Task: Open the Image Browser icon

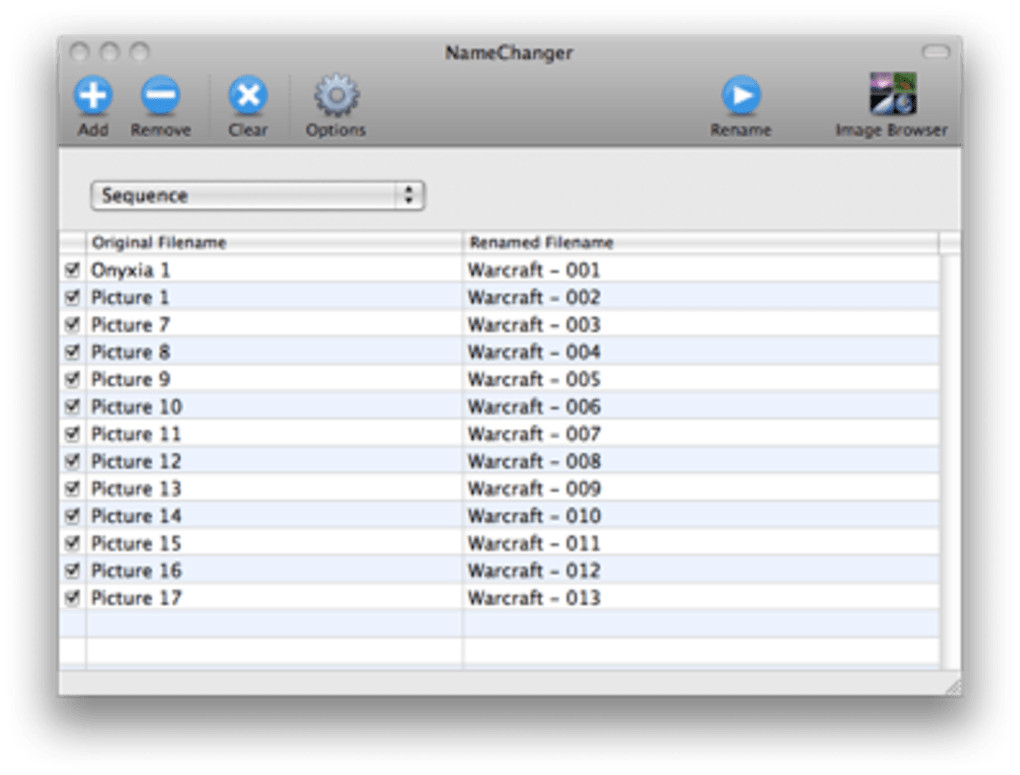Action: pyautogui.click(x=893, y=94)
